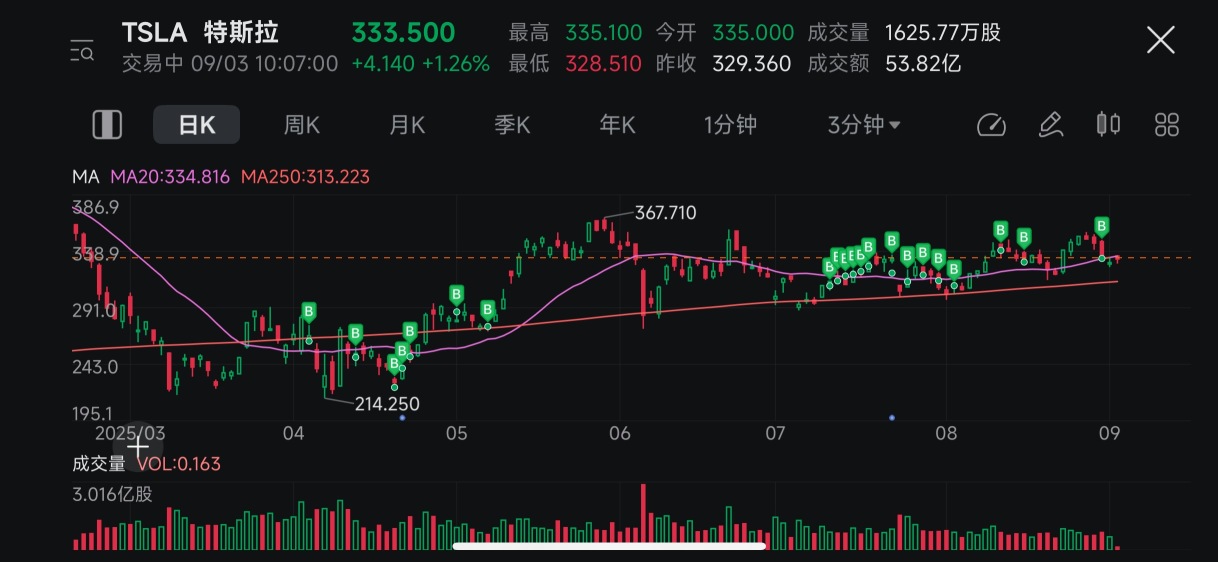Tap the white plus crosshair icon
1218x562 pixels.
(138, 448)
